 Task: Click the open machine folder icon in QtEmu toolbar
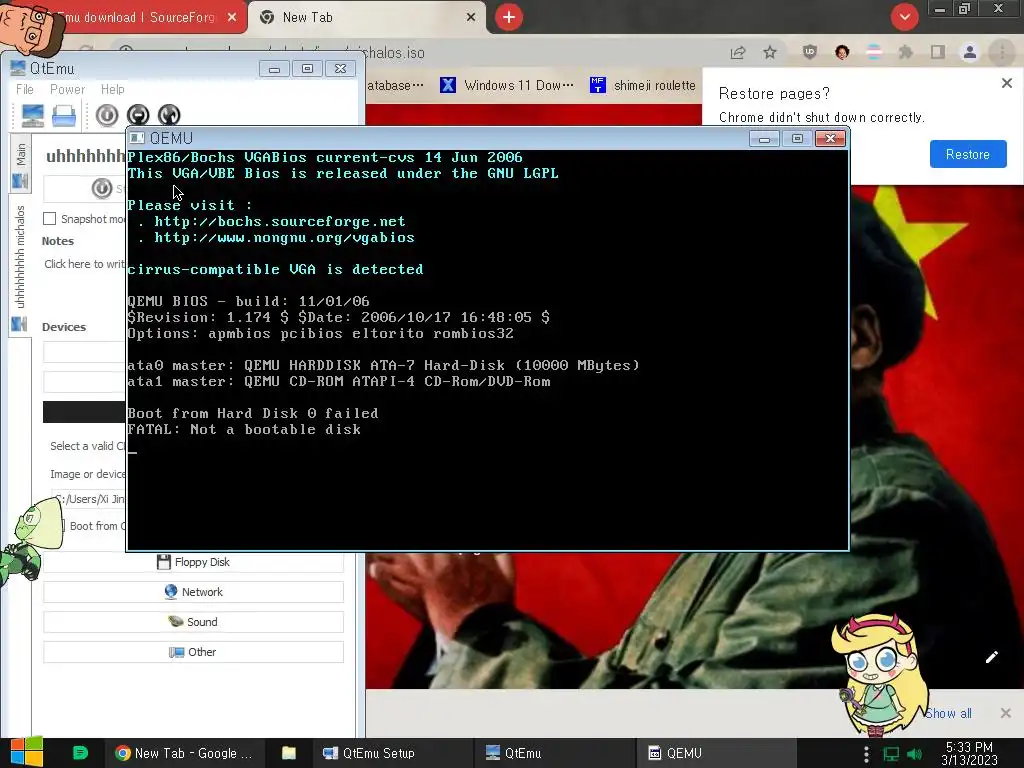[64, 116]
